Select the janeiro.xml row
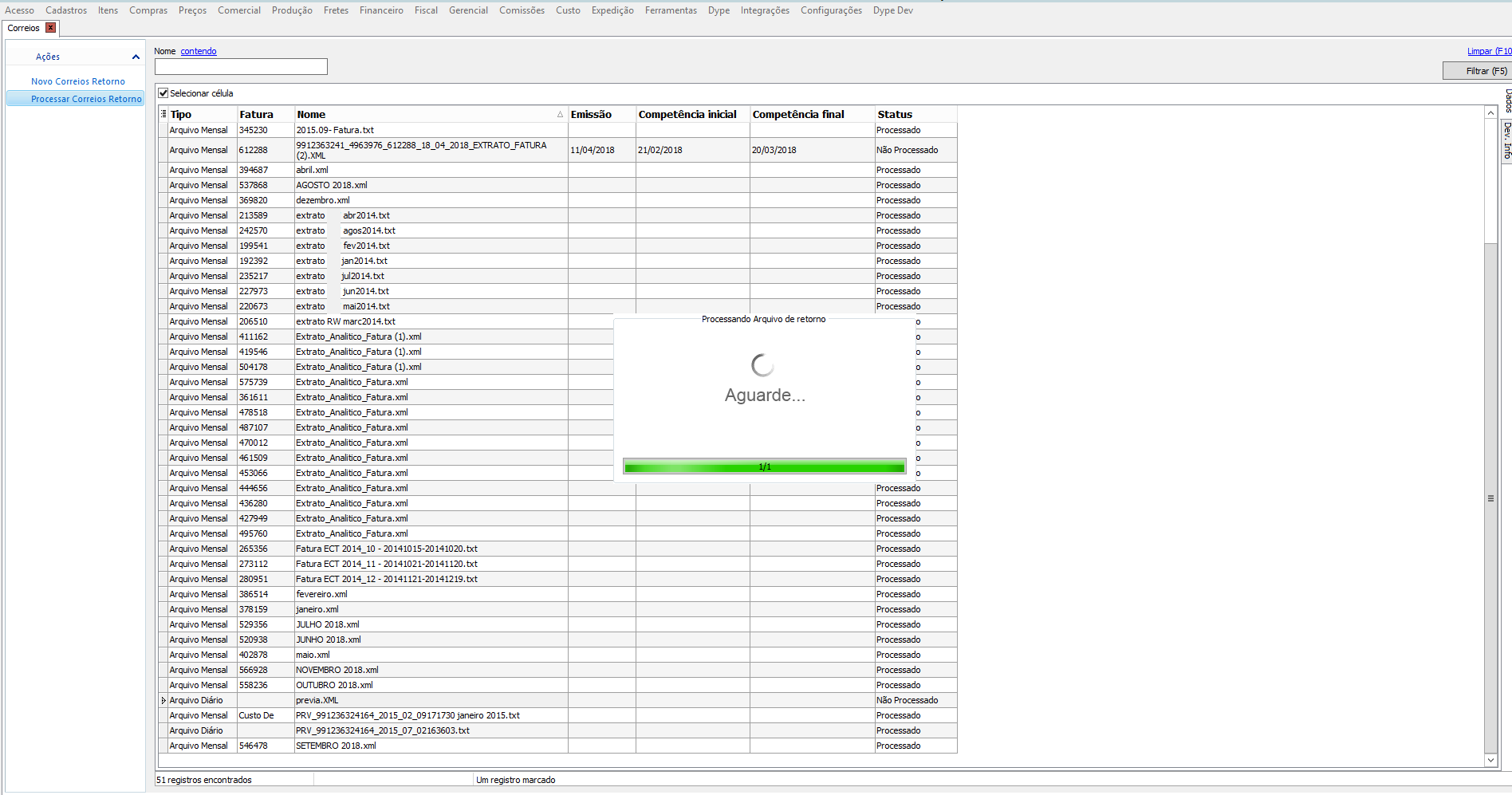Image resolution: width=1512 pixels, height=795 pixels. [x=558, y=609]
